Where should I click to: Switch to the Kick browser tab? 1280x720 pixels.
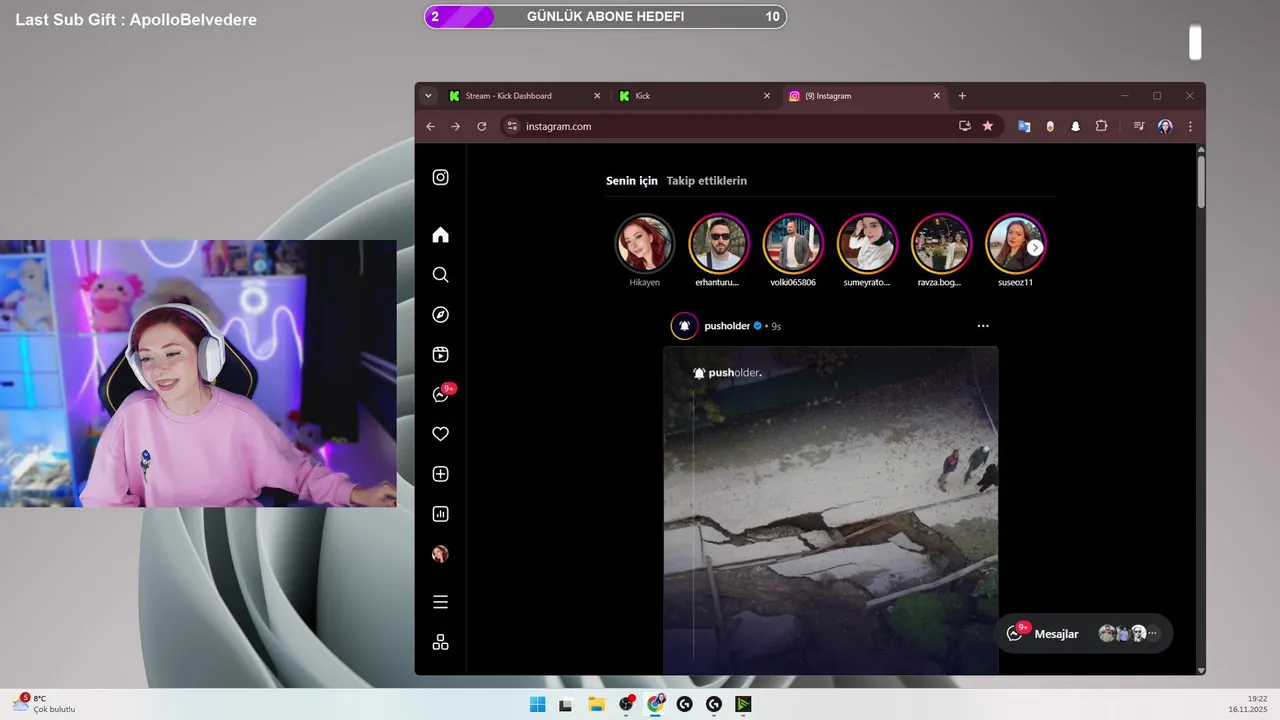(x=694, y=96)
